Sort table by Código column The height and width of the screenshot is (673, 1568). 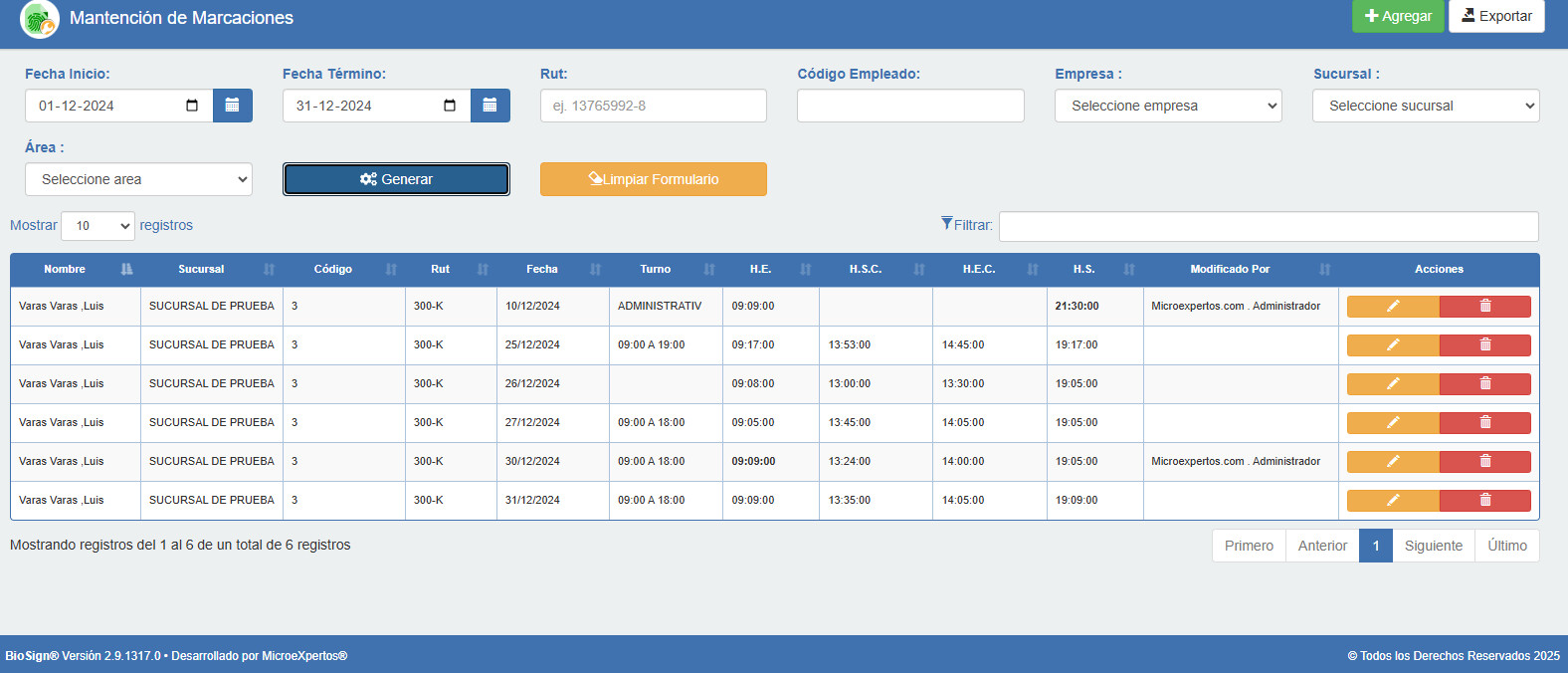pyautogui.click(x=344, y=270)
